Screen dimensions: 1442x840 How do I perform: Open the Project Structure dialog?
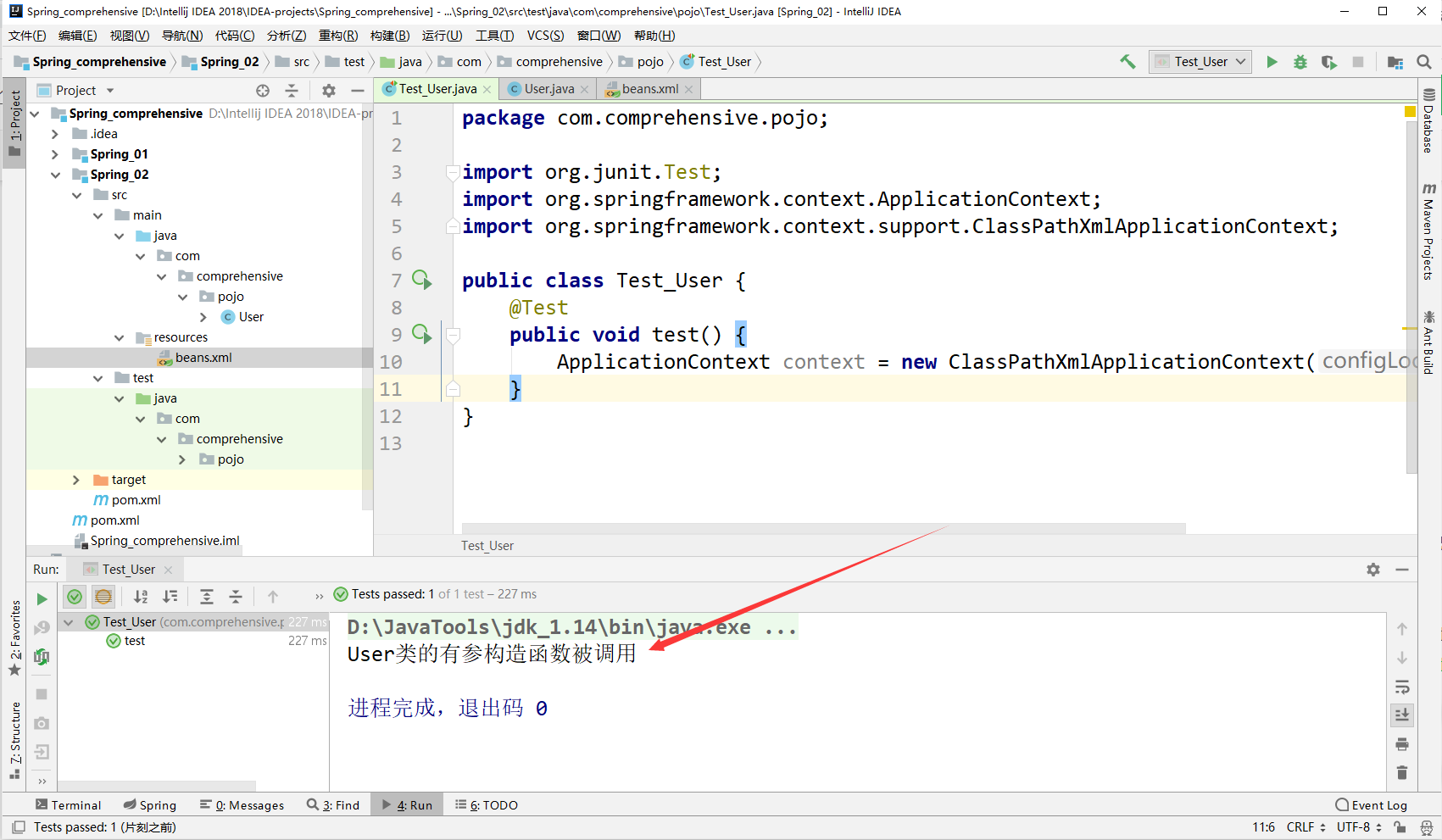tap(1395, 62)
